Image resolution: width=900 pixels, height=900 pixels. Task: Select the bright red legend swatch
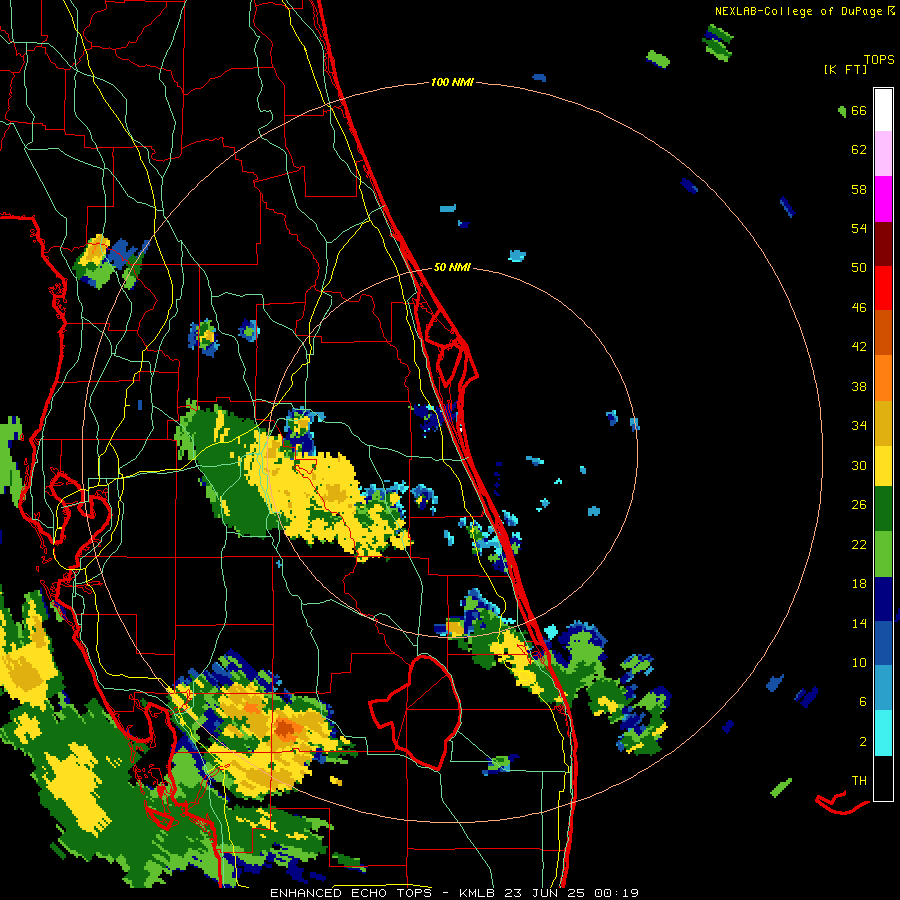click(883, 288)
